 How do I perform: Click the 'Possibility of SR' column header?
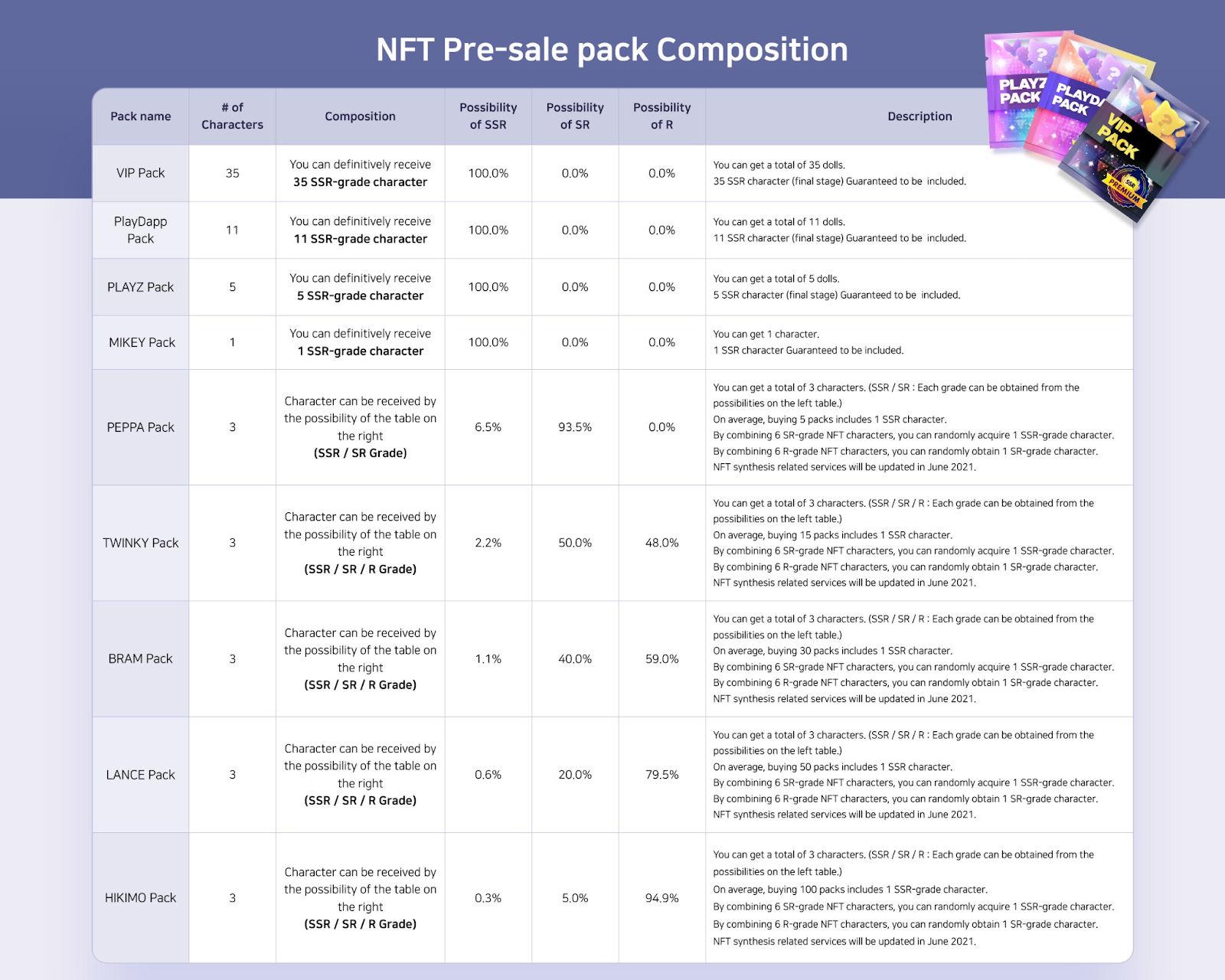[575, 116]
